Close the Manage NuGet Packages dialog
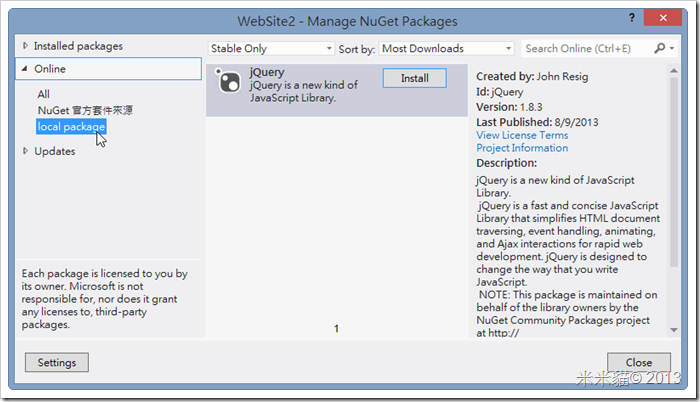This screenshot has width=700, height=402. [662, 17]
